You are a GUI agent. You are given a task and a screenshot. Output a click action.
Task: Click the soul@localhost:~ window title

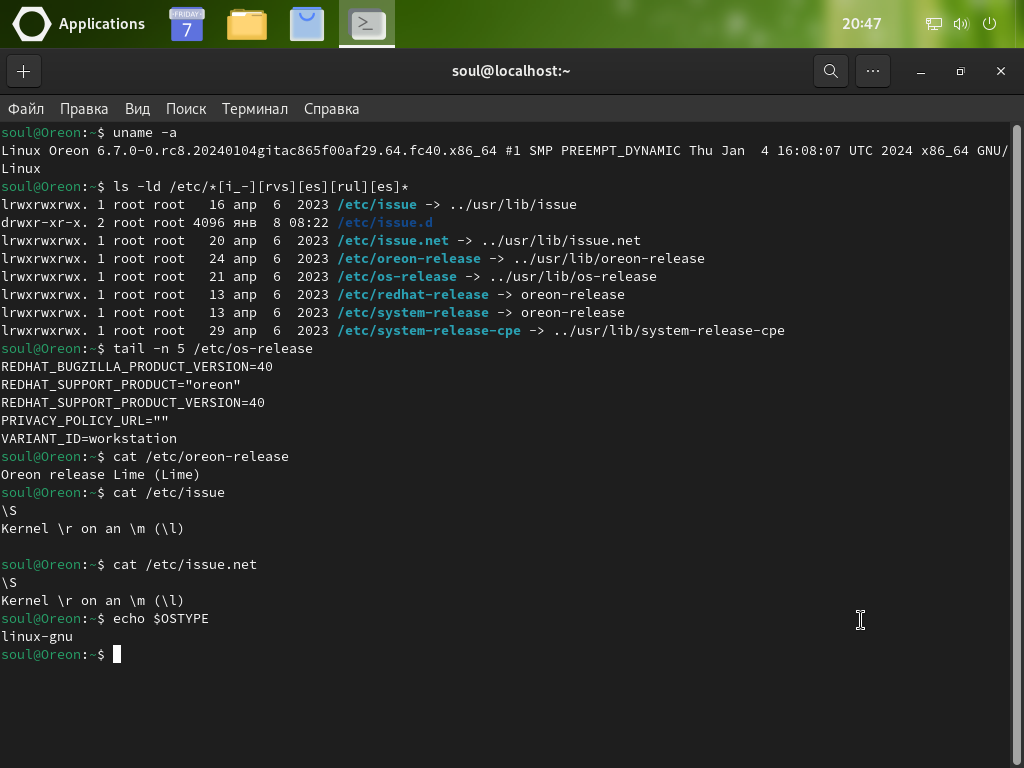pos(511,71)
